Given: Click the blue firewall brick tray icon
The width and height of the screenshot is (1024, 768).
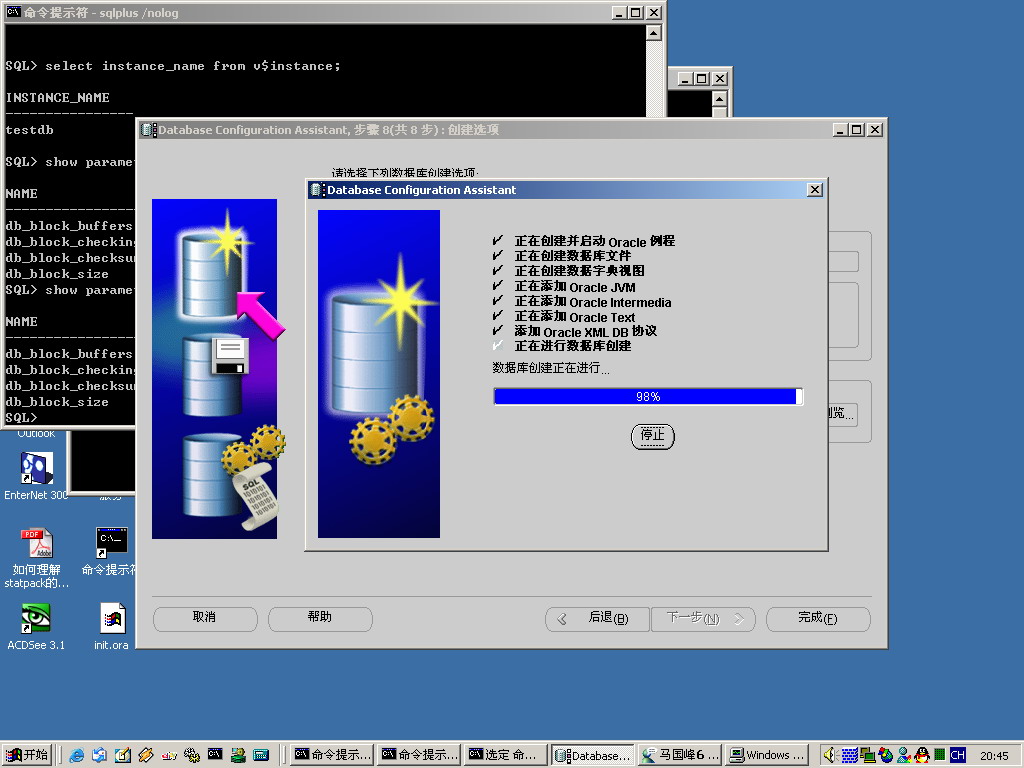Looking at the screenshot, I should click(x=849, y=756).
